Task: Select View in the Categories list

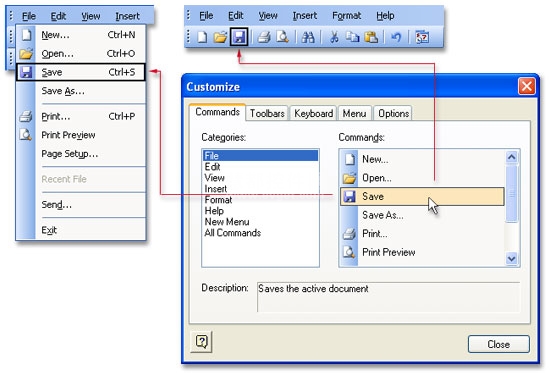Action: point(261,178)
